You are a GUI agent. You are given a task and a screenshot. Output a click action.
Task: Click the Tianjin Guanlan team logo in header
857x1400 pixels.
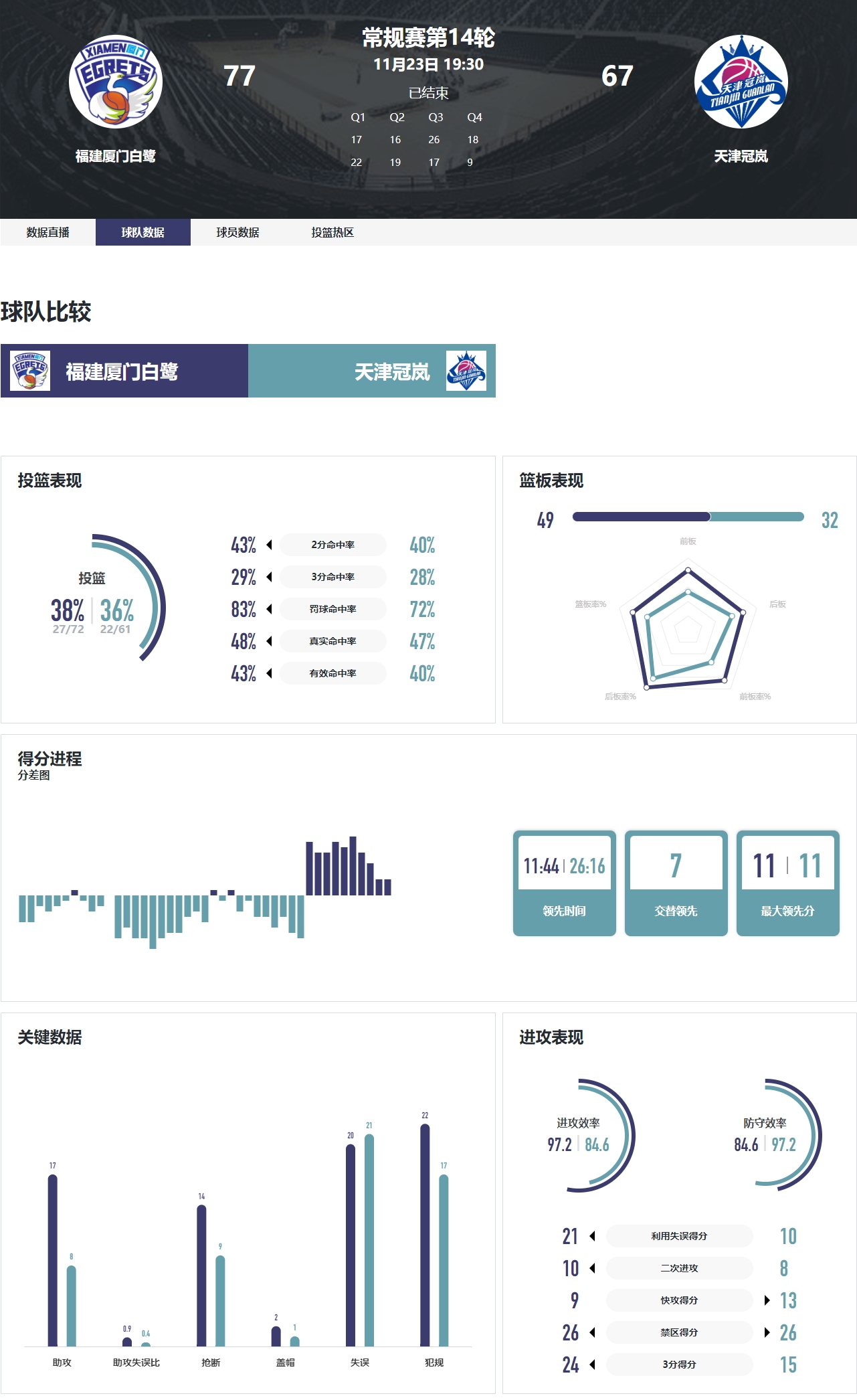[x=741, y=82]
